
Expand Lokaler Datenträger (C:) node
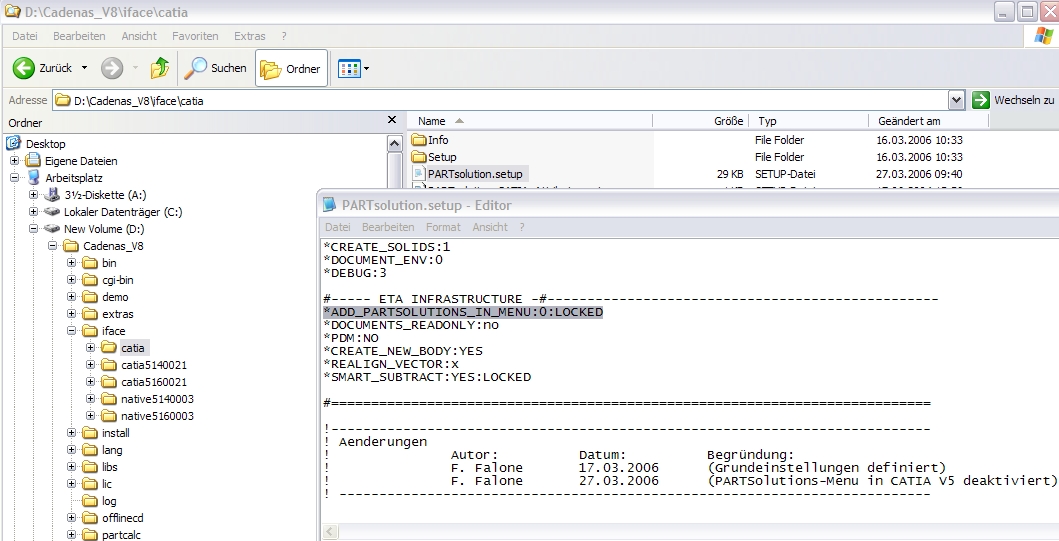pyautogui.click(x=33, y=211)
